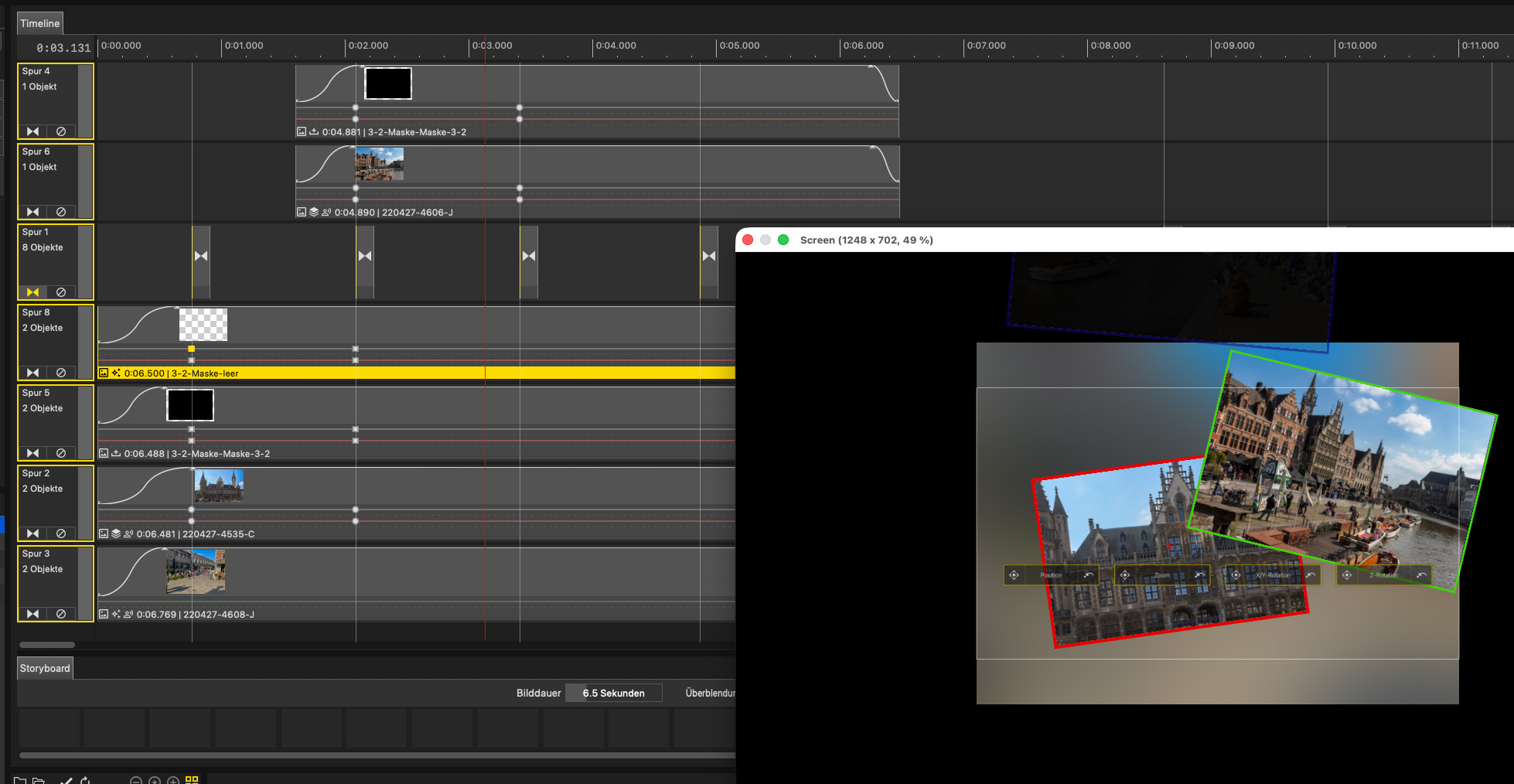Click the Position move icon in preview

point(1014,575)
